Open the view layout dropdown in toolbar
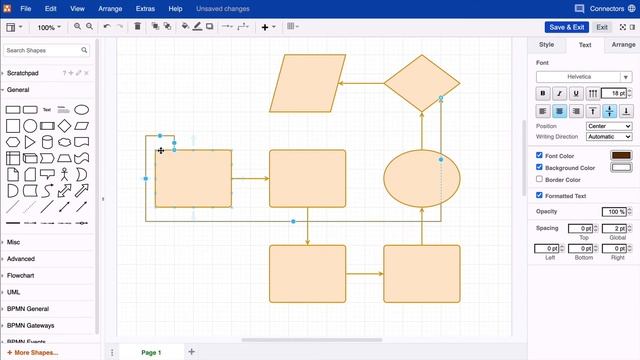This screenshot has height=360, width=640. click(14, 27)
